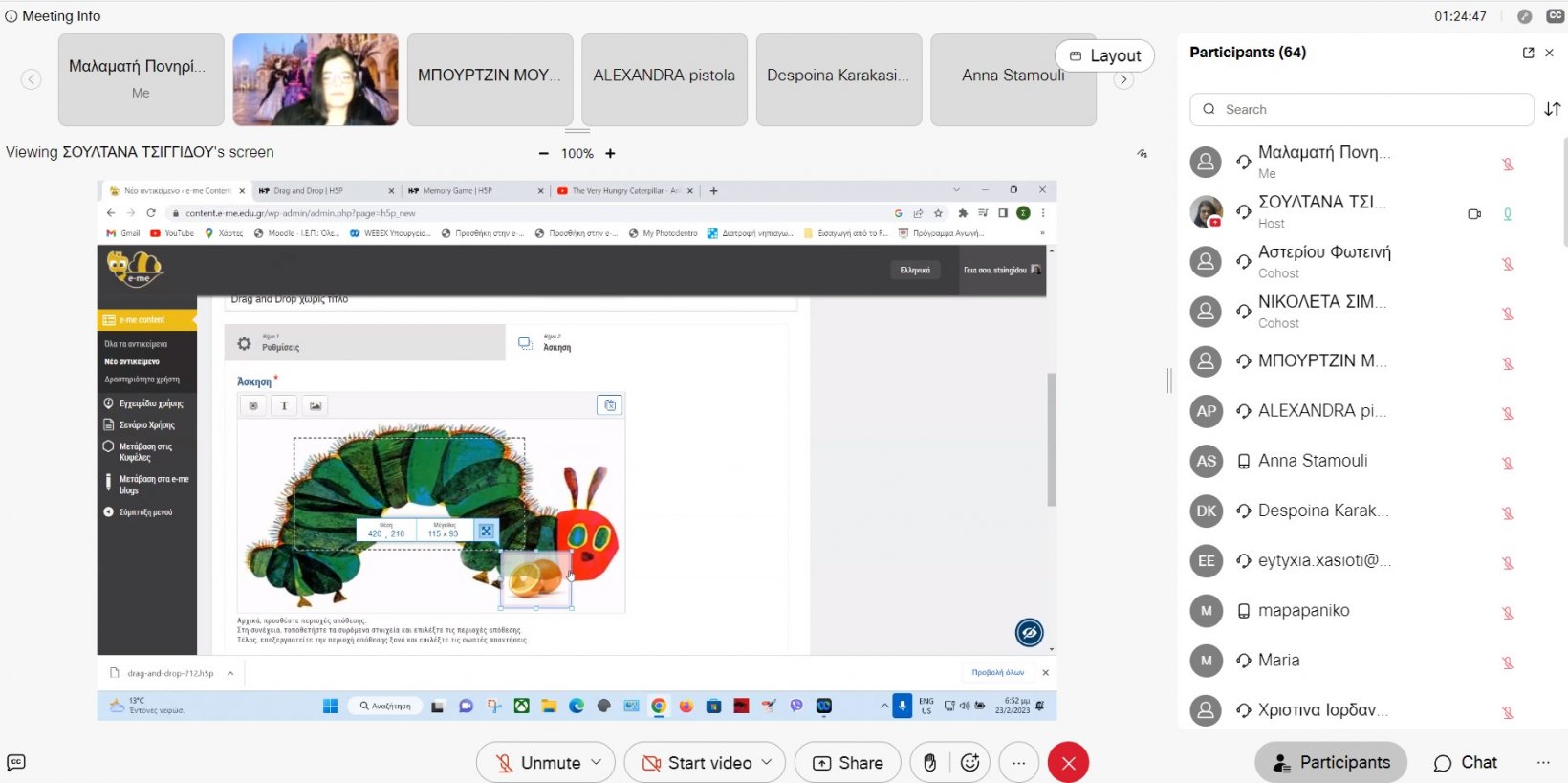
Task: Open the Chat panel
Action: pyautogui.click(x=1465, y=762)
